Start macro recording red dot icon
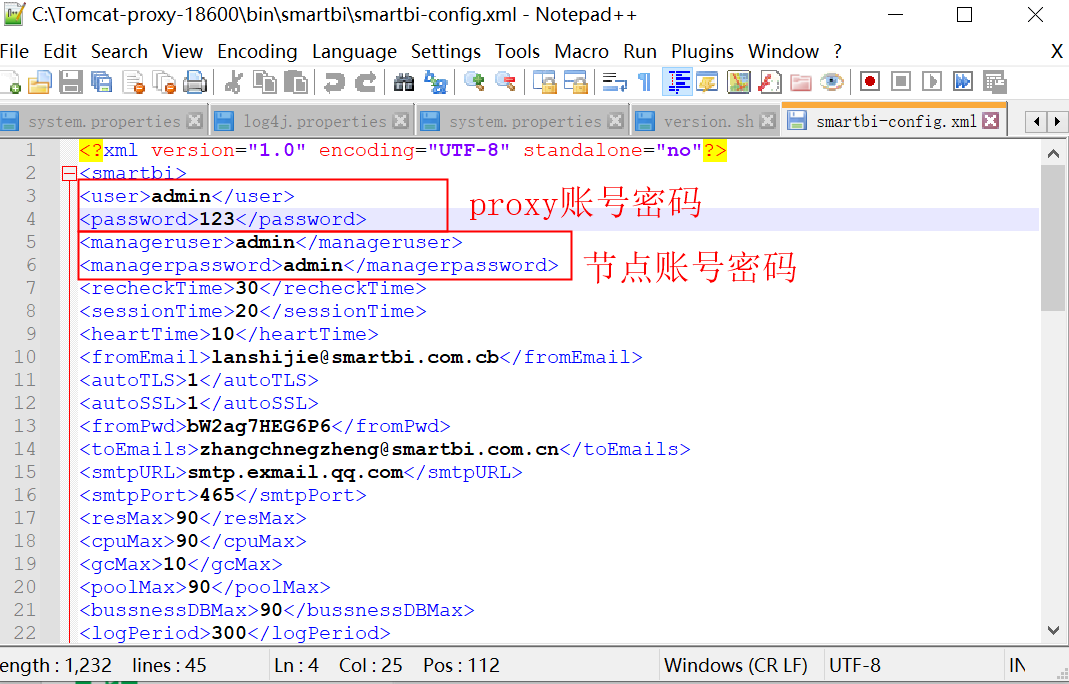Image resolution: width=1069 pixels, height=684 pixels. tap(869, 83)
